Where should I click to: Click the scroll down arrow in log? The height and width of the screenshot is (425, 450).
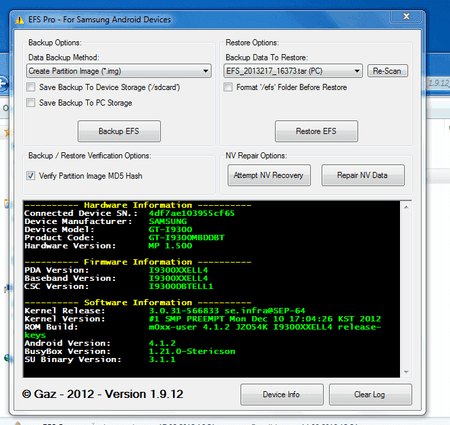406,372
